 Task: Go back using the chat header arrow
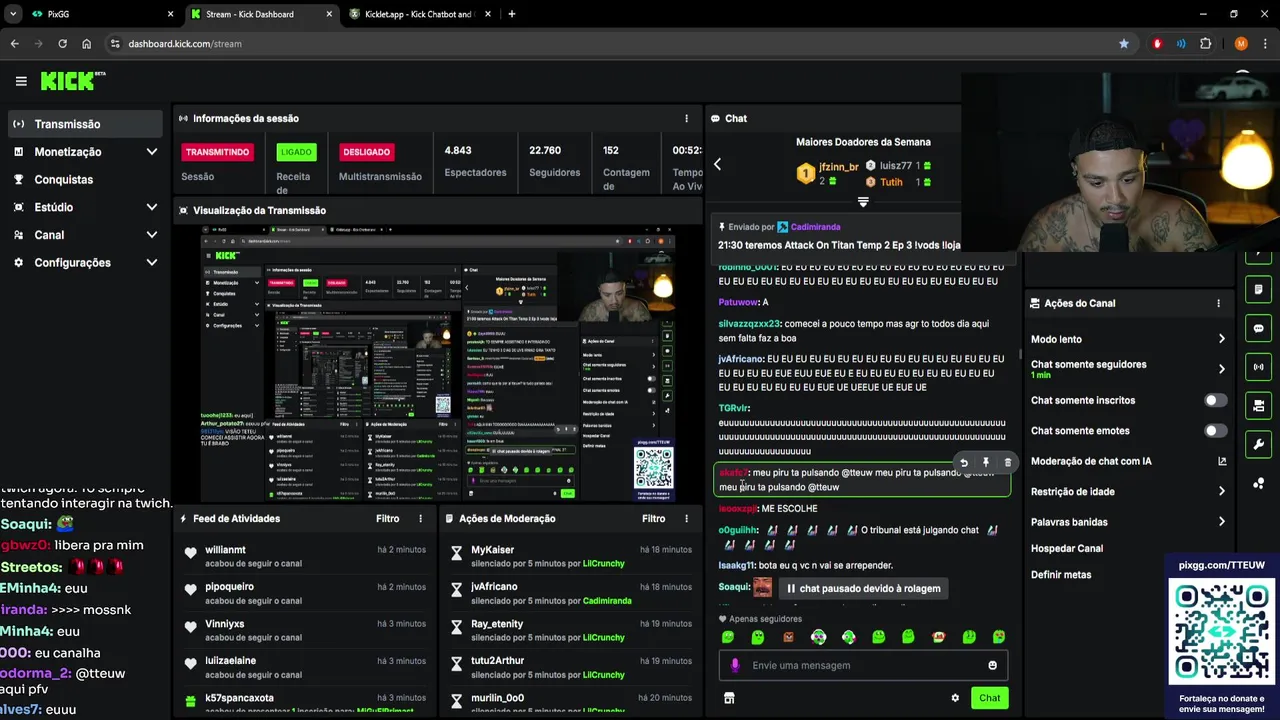point(717,164)
